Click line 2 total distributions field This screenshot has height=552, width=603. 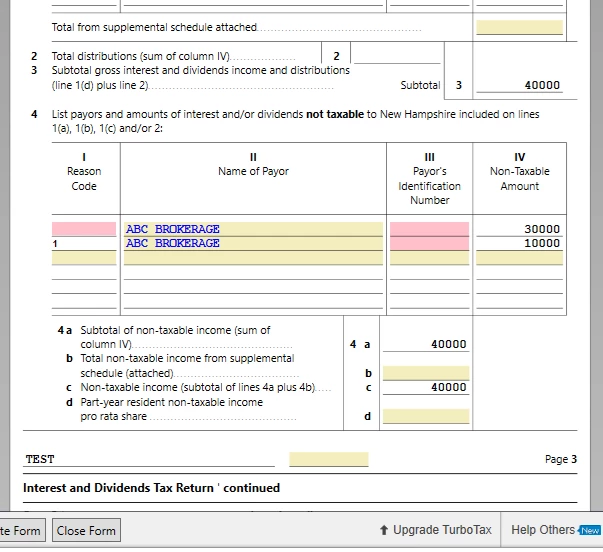397,56
